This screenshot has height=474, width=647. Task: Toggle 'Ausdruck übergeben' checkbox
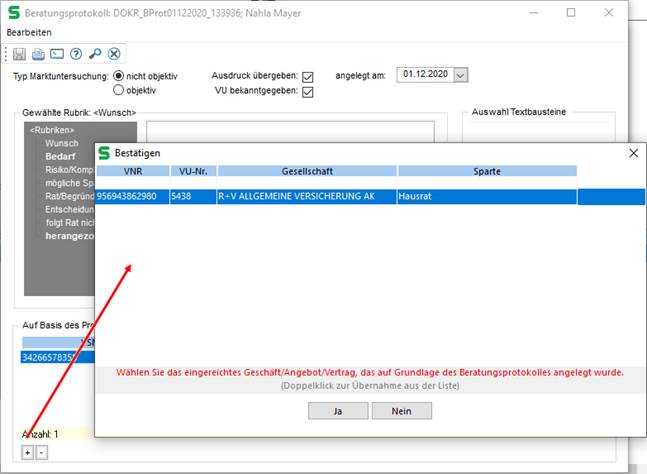click(x=308, y=77)
